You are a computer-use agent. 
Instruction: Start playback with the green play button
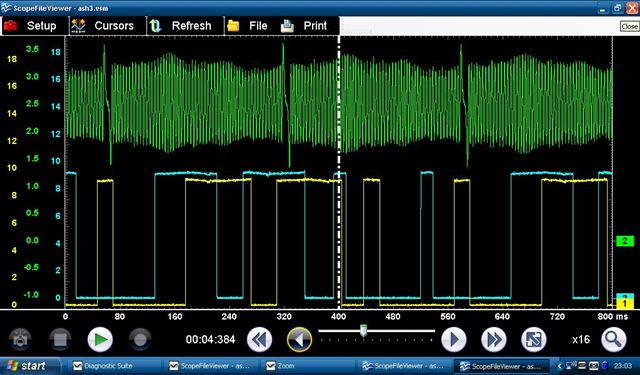[x=100, y=339]
